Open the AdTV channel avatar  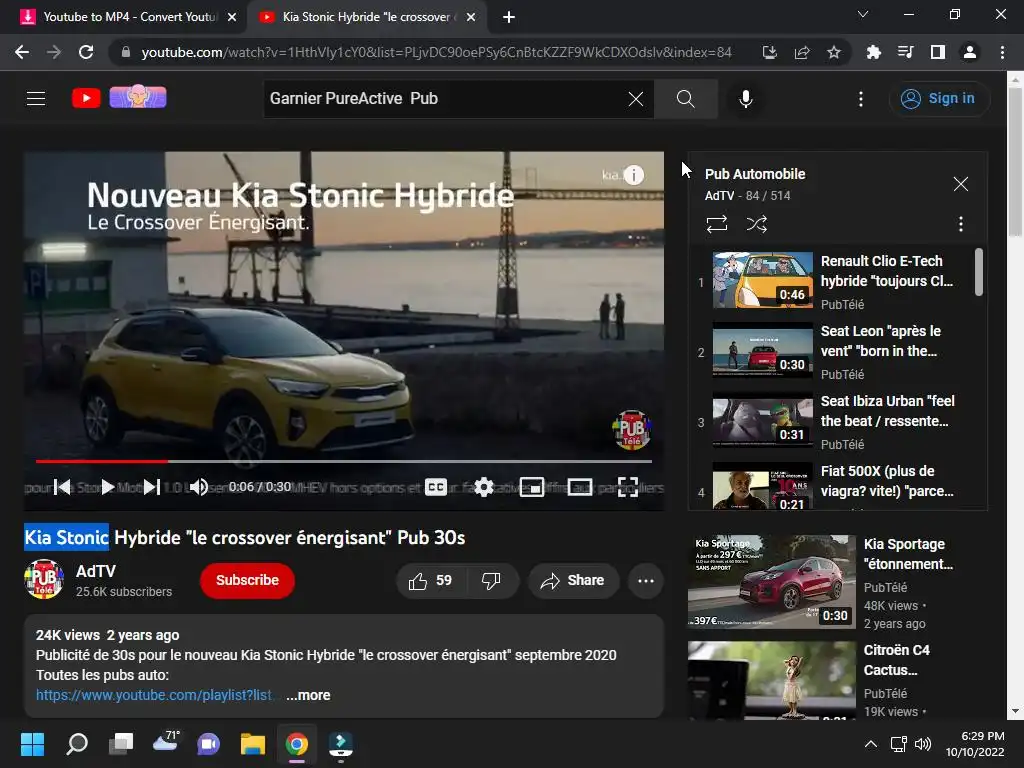44,580
